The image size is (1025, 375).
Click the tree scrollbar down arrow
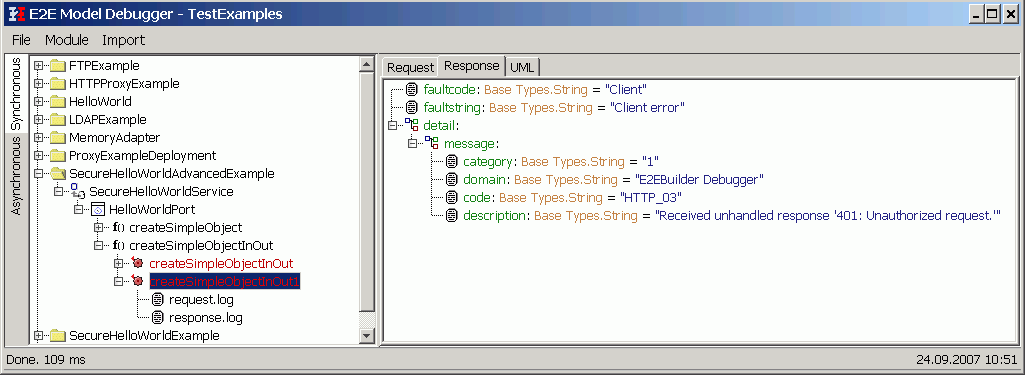pyautogui.click(x=367, y=336)
